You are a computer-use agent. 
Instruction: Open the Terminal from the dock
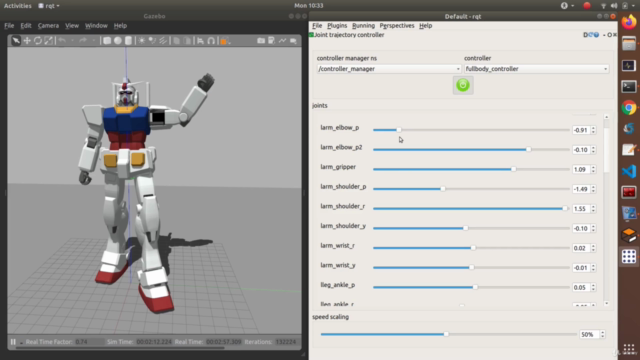click(629, 87)
